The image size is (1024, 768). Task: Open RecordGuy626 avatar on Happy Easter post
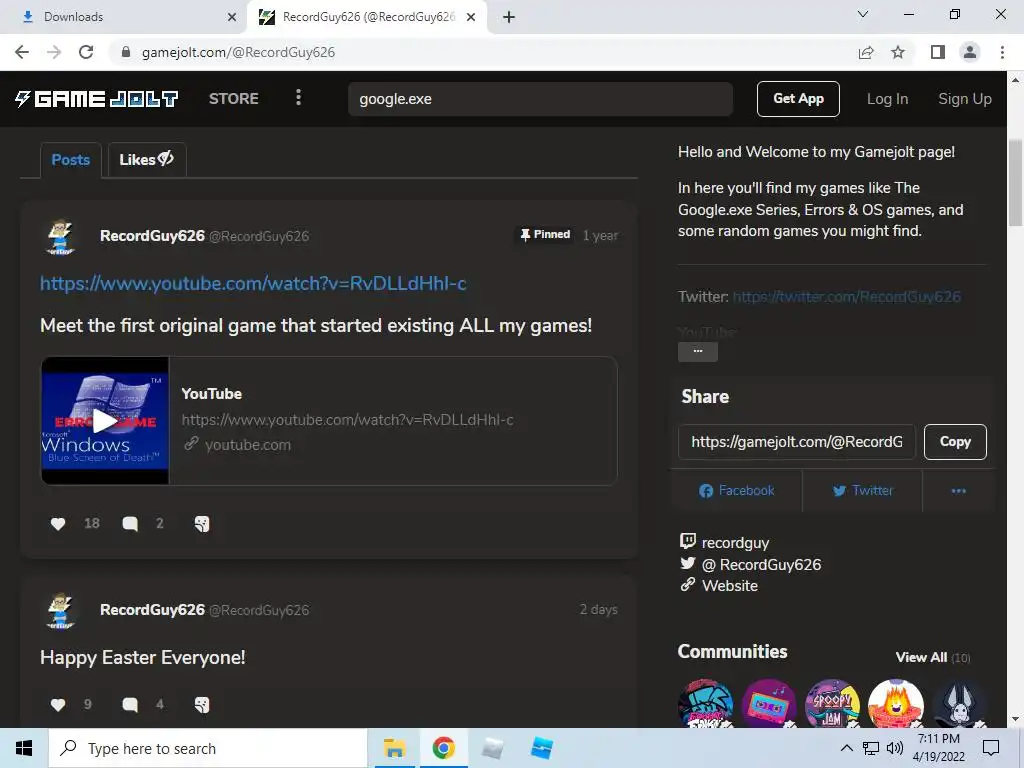click(x=61, y=611)
